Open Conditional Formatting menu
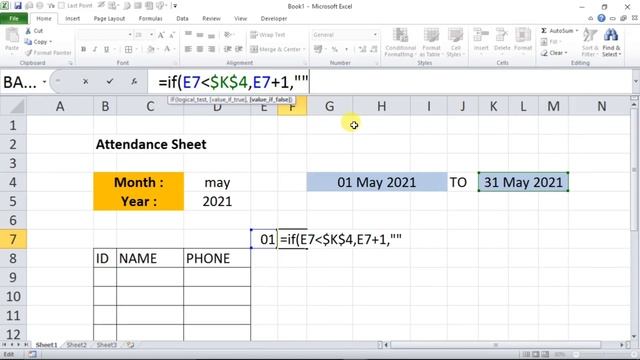 click(400, 42)
